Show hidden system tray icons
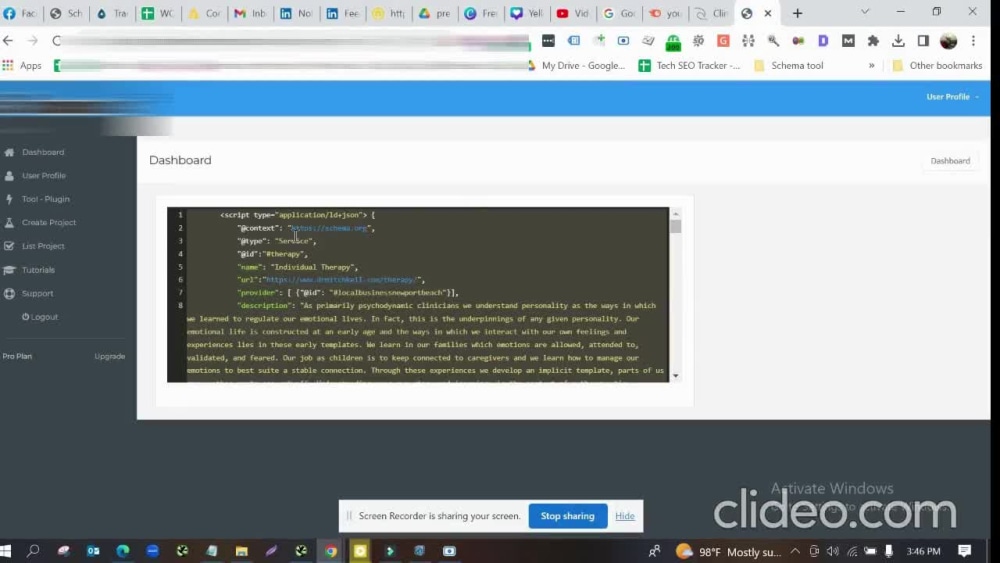The width and height of the screenshot is (1000, 563). click(795, 551)
